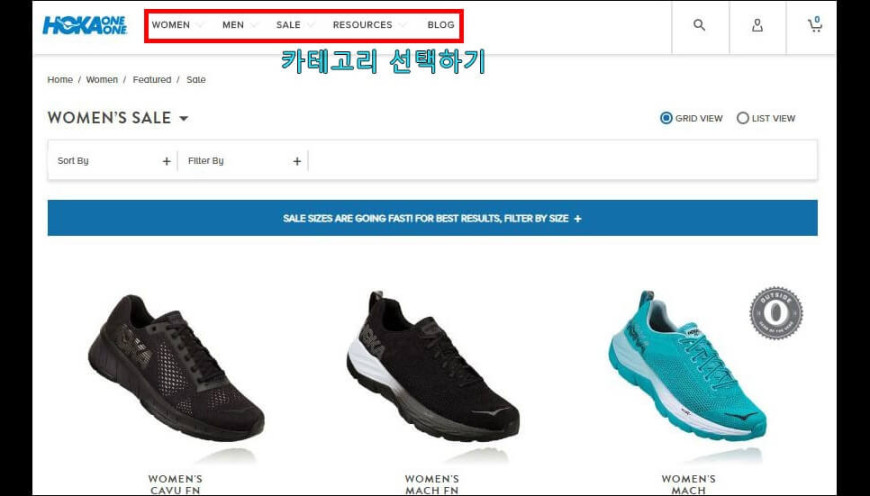This screenshot has height=496, width=870.
Task: Click the Women breadcrumb link
Action: [102, 80]
